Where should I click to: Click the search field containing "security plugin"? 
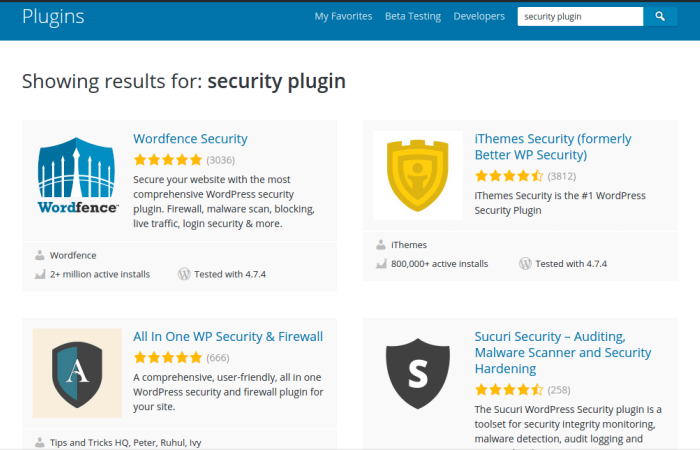coord(580,16)
